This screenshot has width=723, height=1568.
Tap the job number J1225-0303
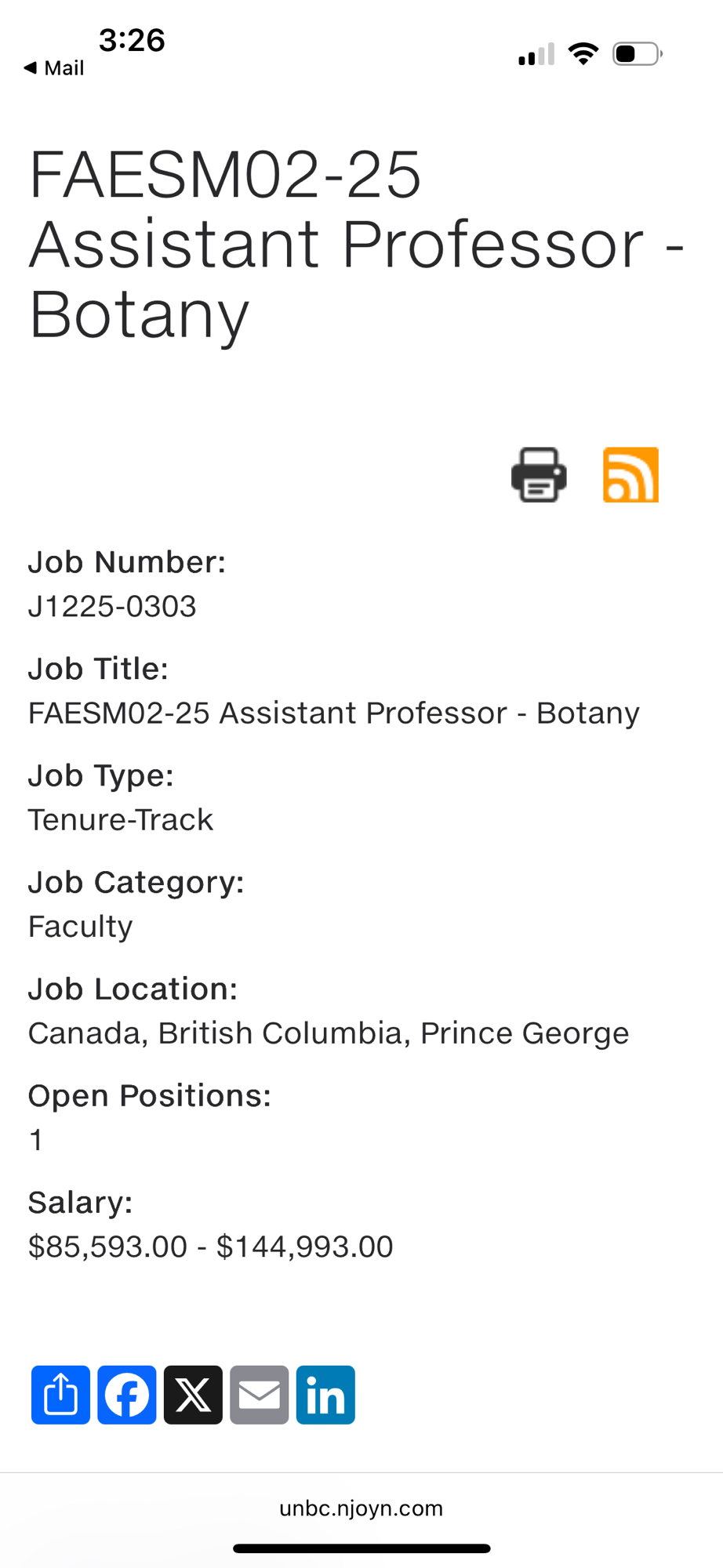112,606
